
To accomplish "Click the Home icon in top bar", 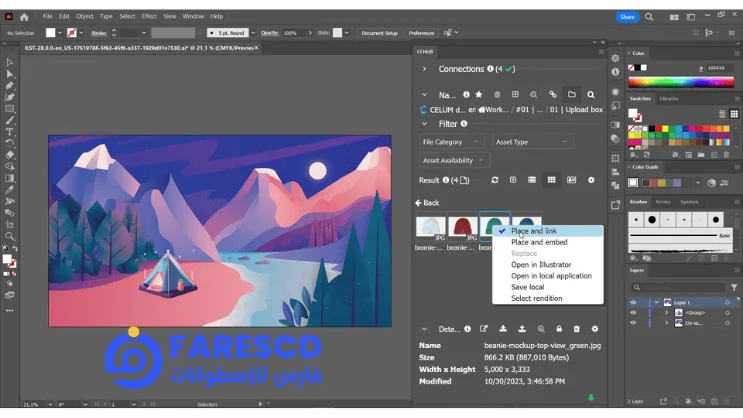I will (24, 17).
